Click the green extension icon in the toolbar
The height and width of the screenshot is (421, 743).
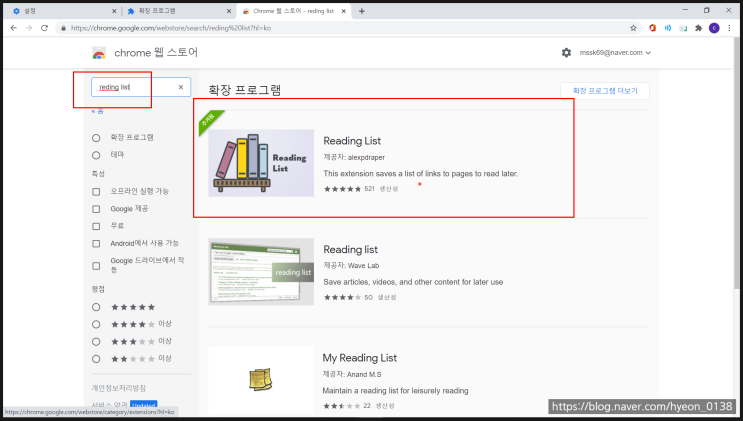(x=683, y=28)
